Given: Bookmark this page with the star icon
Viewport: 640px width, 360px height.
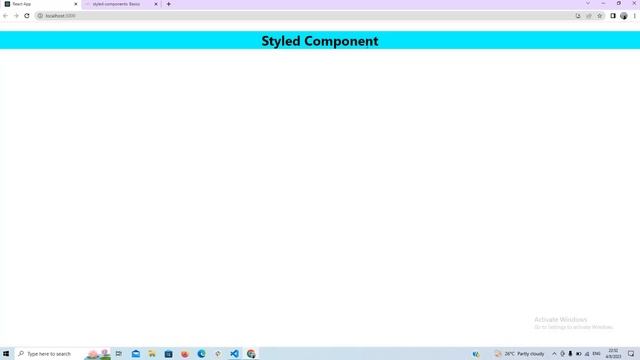Looking at the screenshot, I should coord(600,16).
